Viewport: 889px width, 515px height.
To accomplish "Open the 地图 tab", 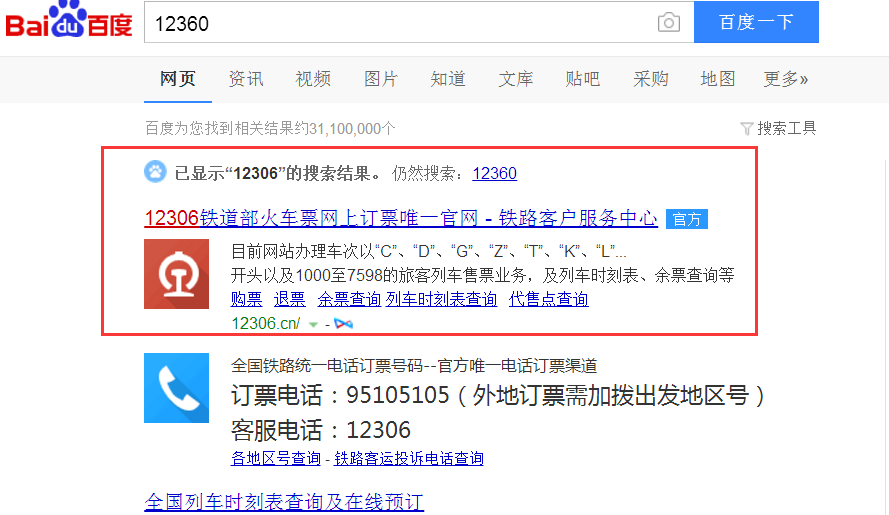I will tap(718, 79).
